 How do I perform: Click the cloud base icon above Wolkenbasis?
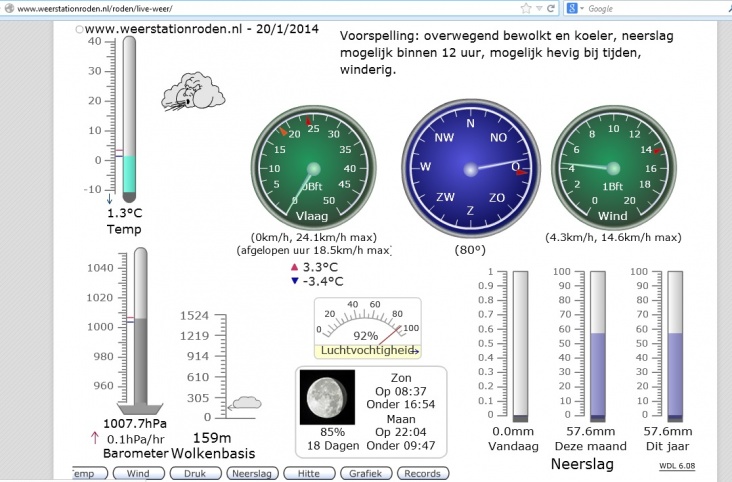point(243,403)
